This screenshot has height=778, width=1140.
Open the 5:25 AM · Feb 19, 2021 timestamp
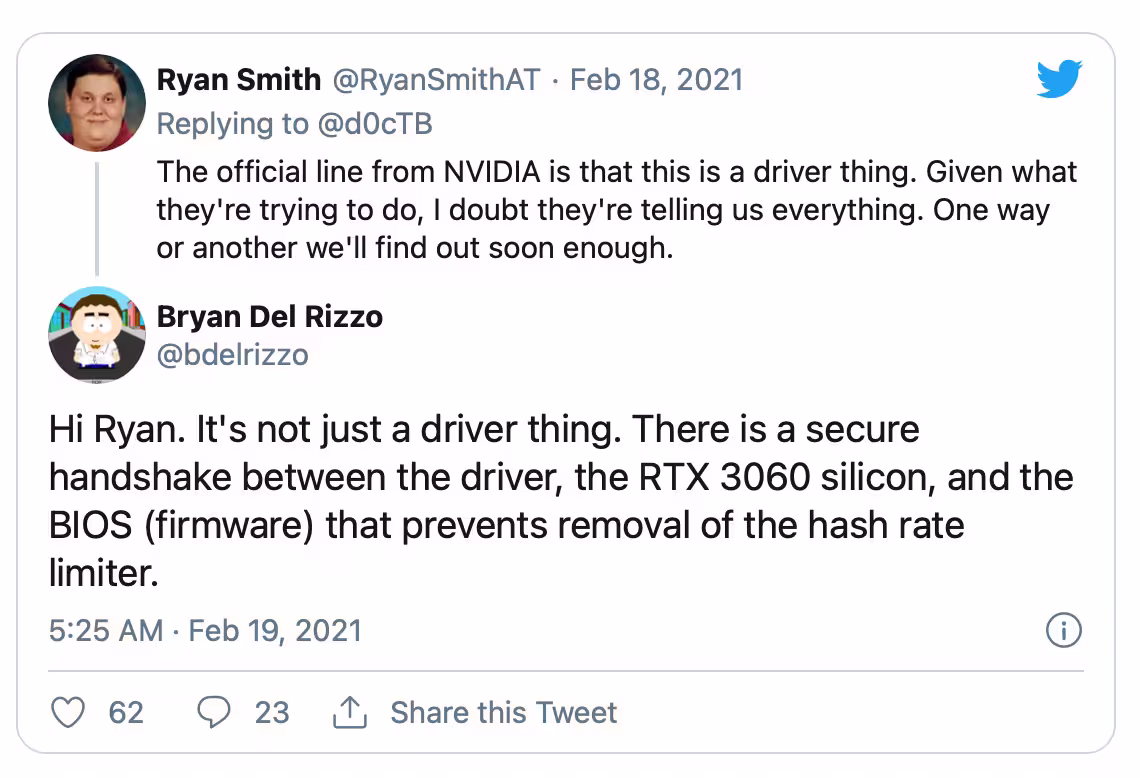pyautogui.click(x=205, y=630)
